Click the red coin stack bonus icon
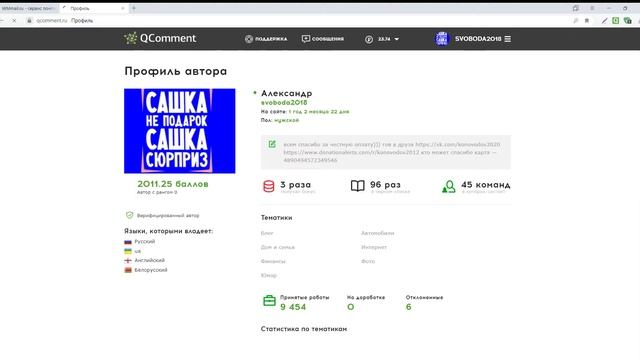Image resolution: width=640 pixels, height=360 pixels. (x=269, y=186)
